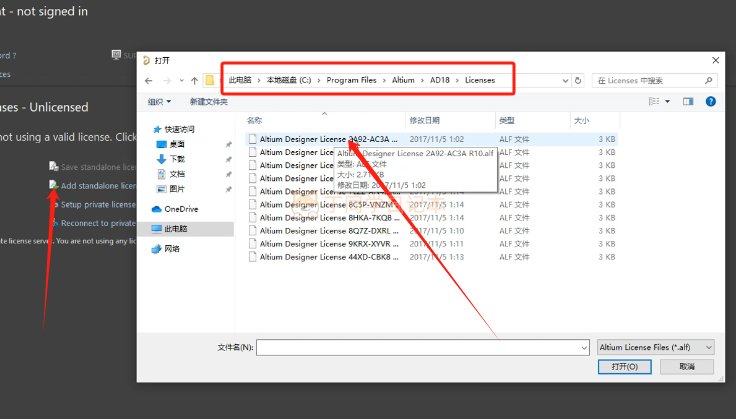Select the Downloads (下载) folder in sidebar
The height and width of the screenshot is (419, 736).
coord(176,158)
